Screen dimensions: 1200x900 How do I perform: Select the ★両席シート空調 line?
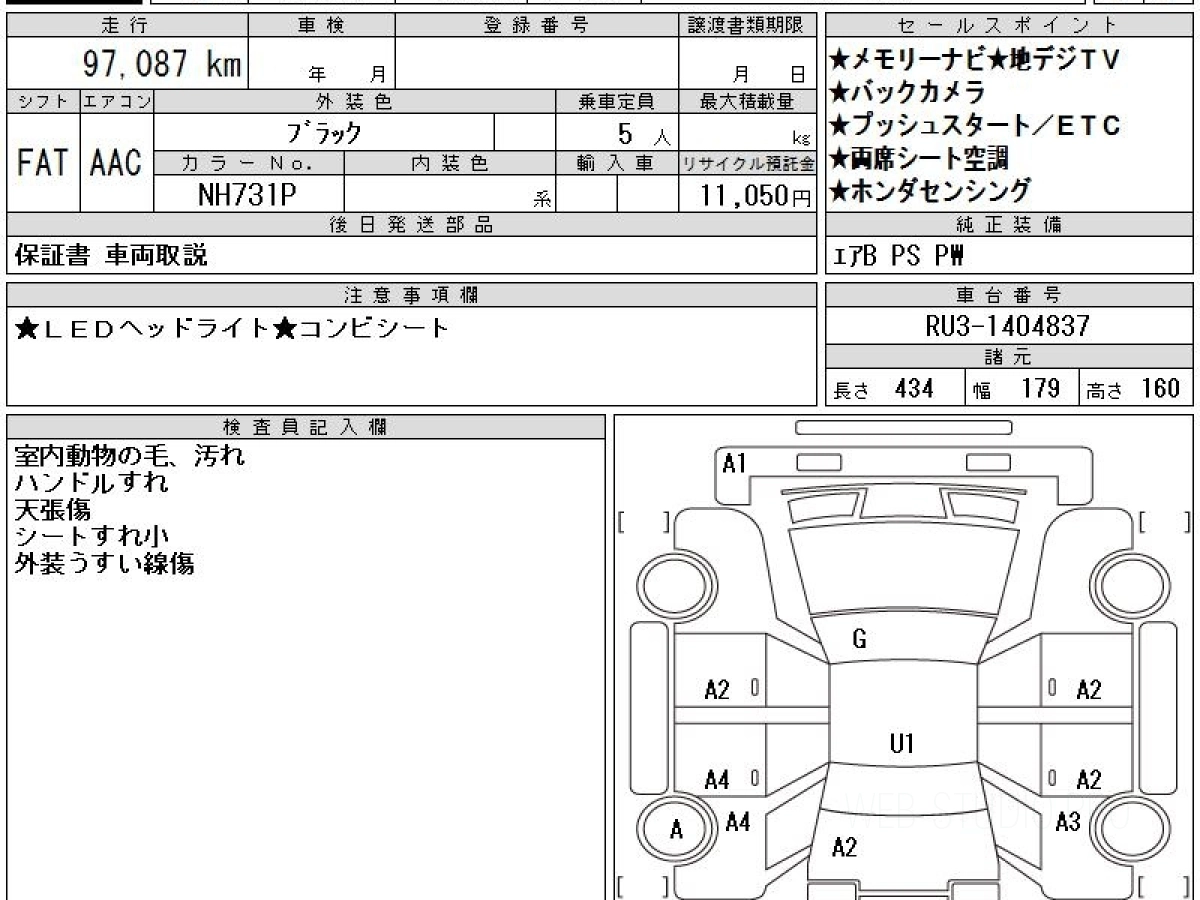918,158
